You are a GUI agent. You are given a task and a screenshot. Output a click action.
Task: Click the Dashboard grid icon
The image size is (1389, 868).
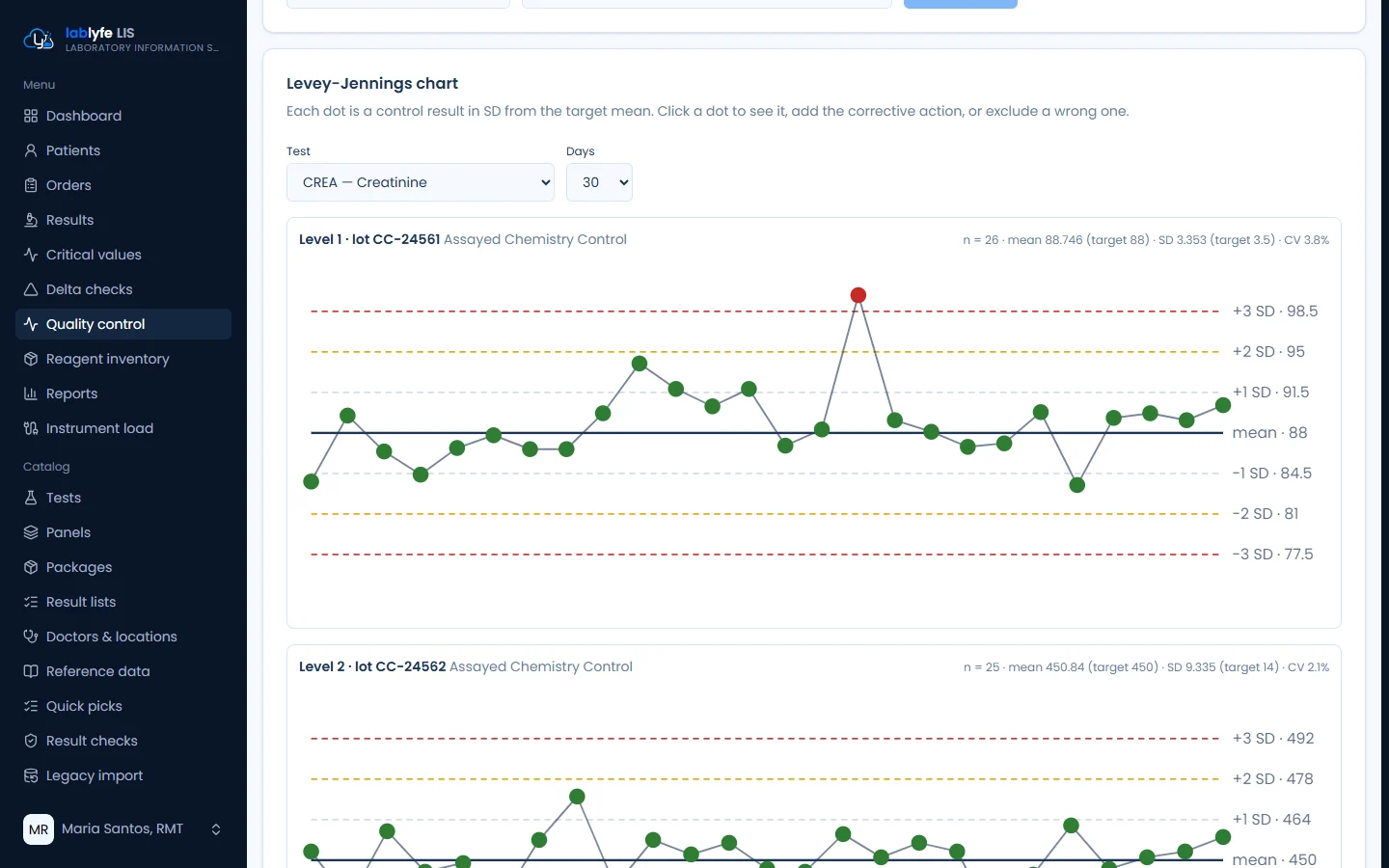(31, 116)
